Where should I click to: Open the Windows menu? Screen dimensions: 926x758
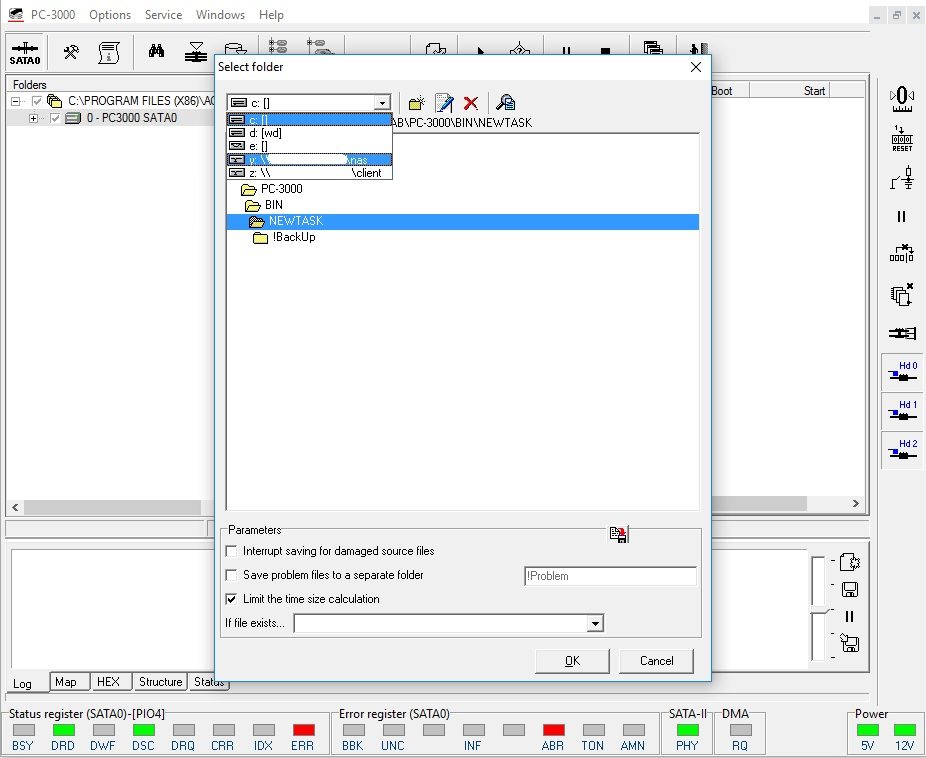pos(220,15)
